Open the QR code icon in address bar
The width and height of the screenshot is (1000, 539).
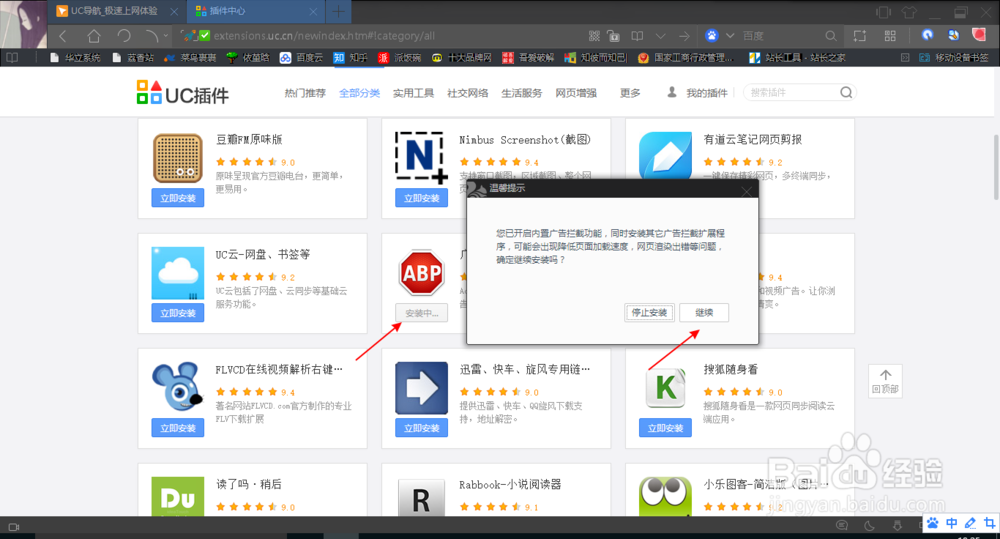594,36
